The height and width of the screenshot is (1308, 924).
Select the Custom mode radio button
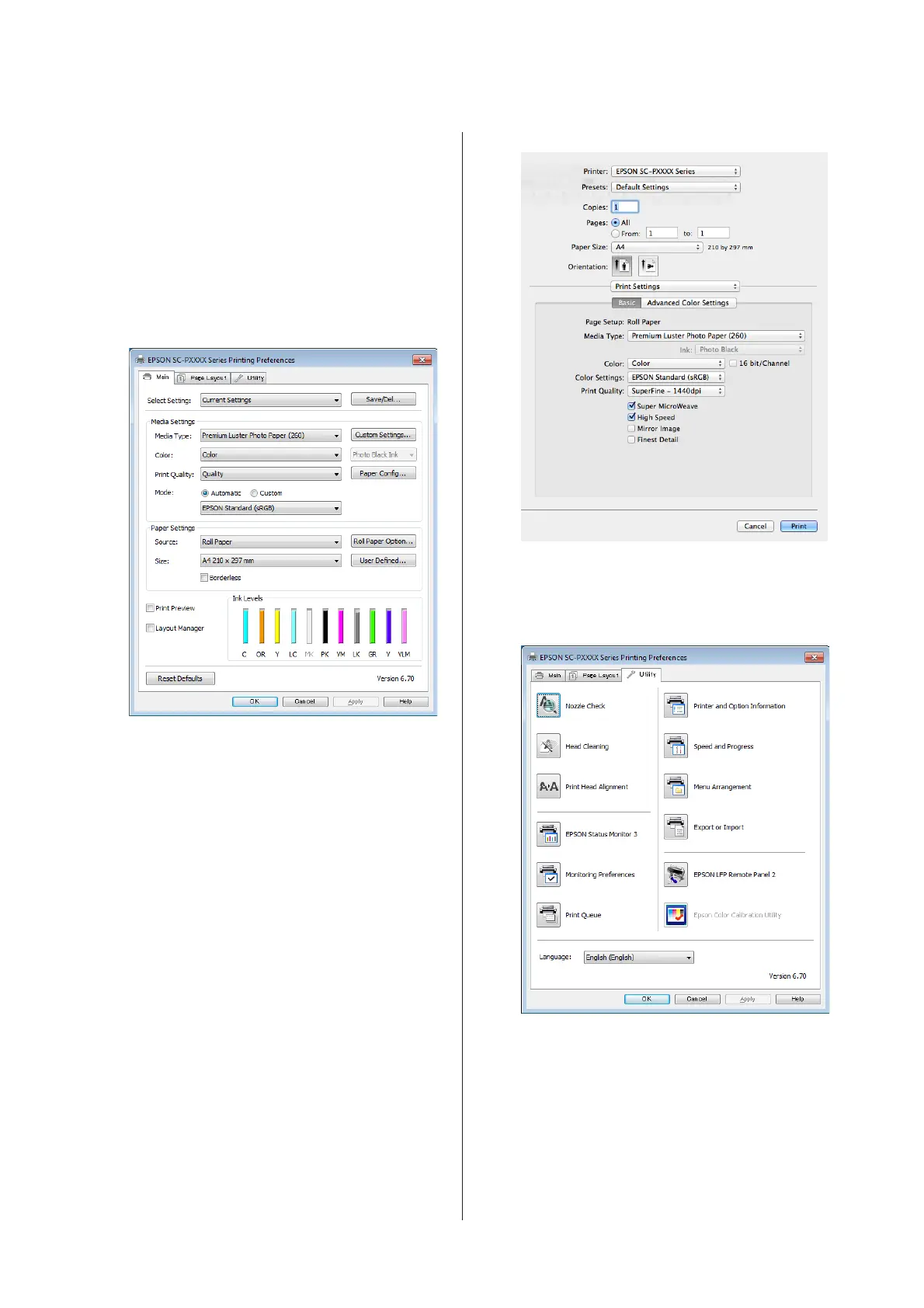tap(254, 493)
